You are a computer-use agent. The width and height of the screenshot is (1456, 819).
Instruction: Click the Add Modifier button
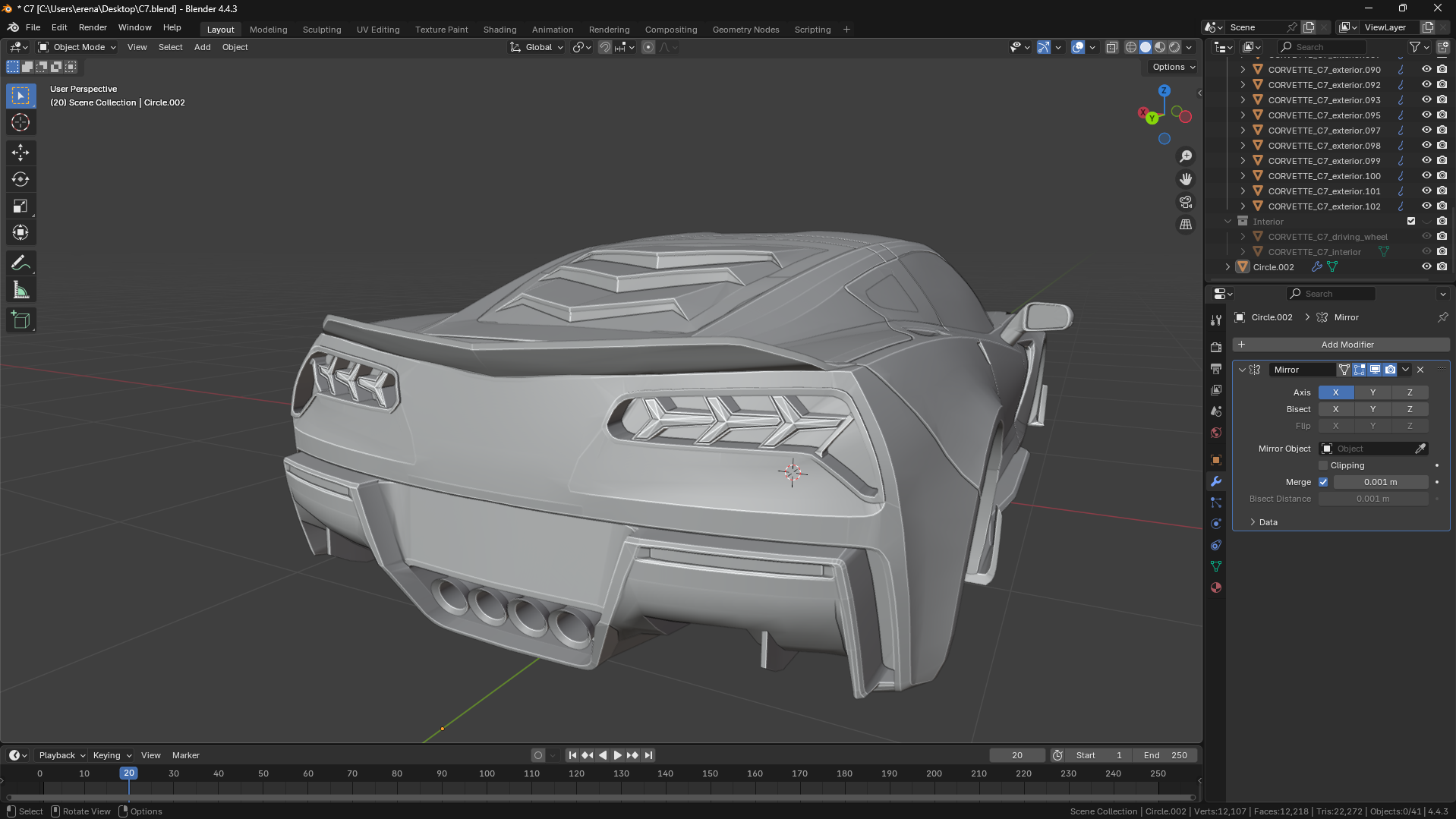(x=1341, y=345)
